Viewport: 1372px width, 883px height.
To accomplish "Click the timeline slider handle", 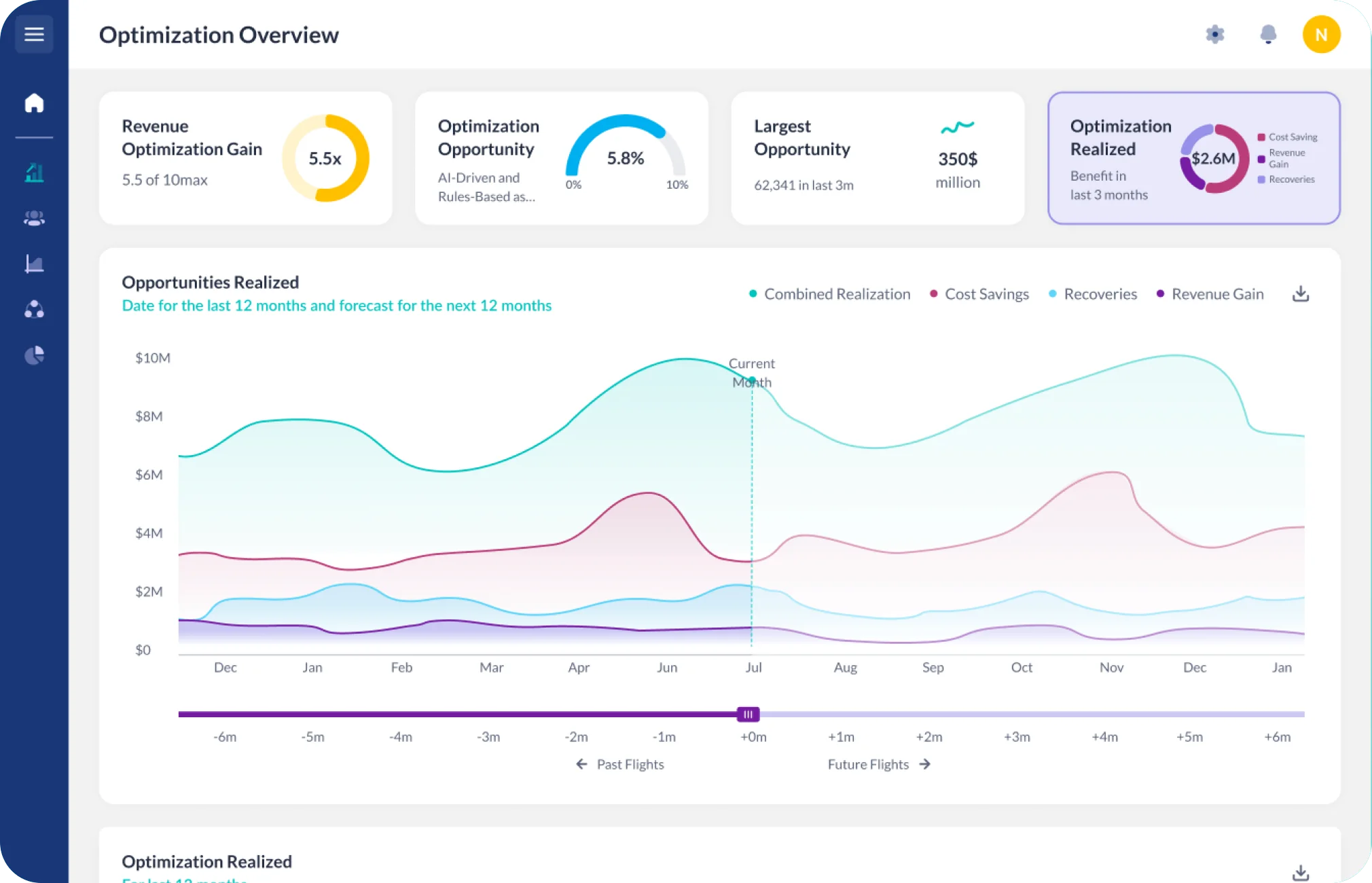I will click(x=748, y=714).
